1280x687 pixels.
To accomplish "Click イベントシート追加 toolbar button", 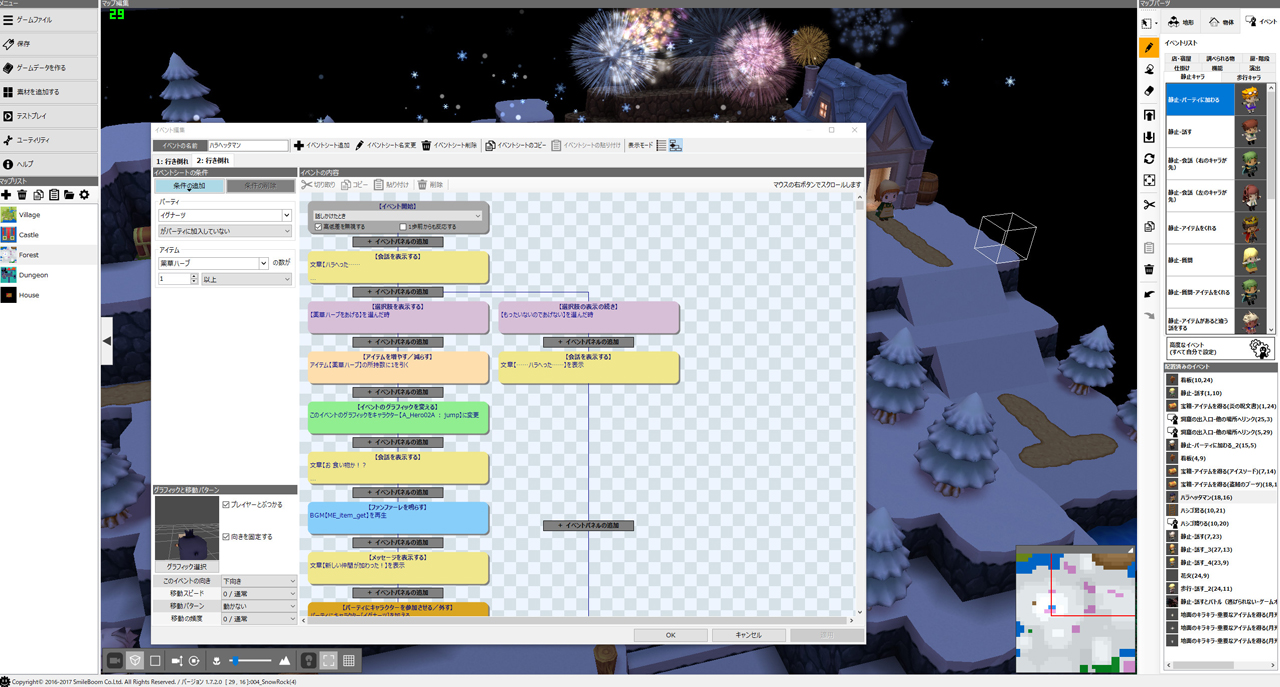I will coord(322,146).
